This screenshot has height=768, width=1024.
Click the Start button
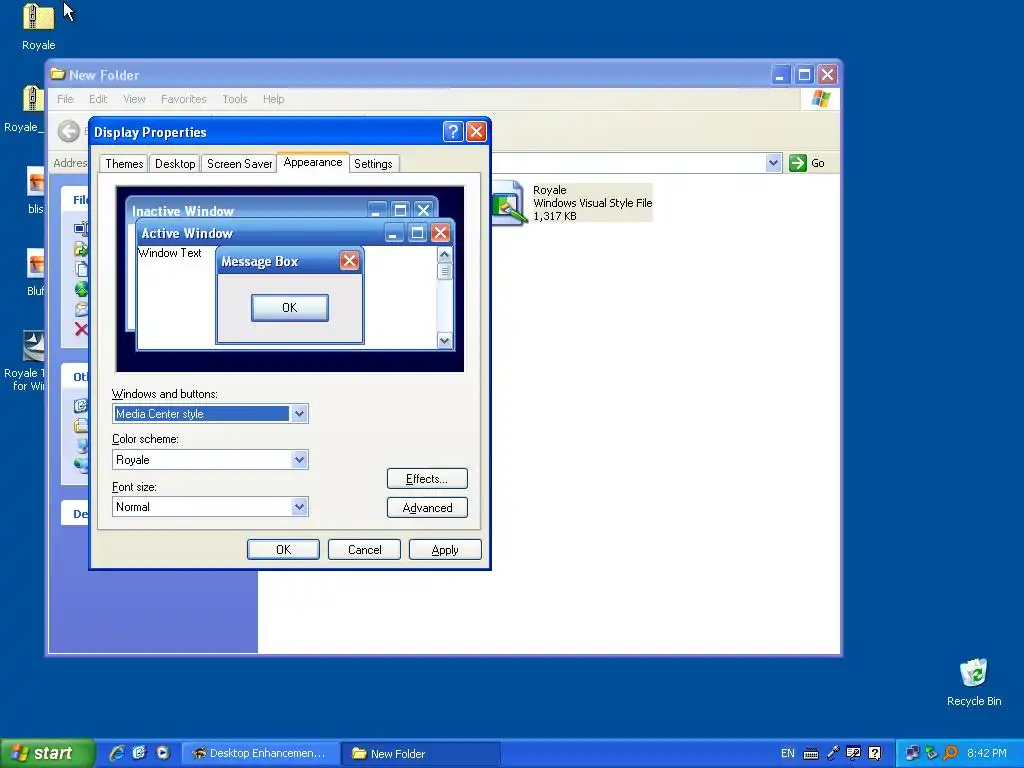[48, 753]
